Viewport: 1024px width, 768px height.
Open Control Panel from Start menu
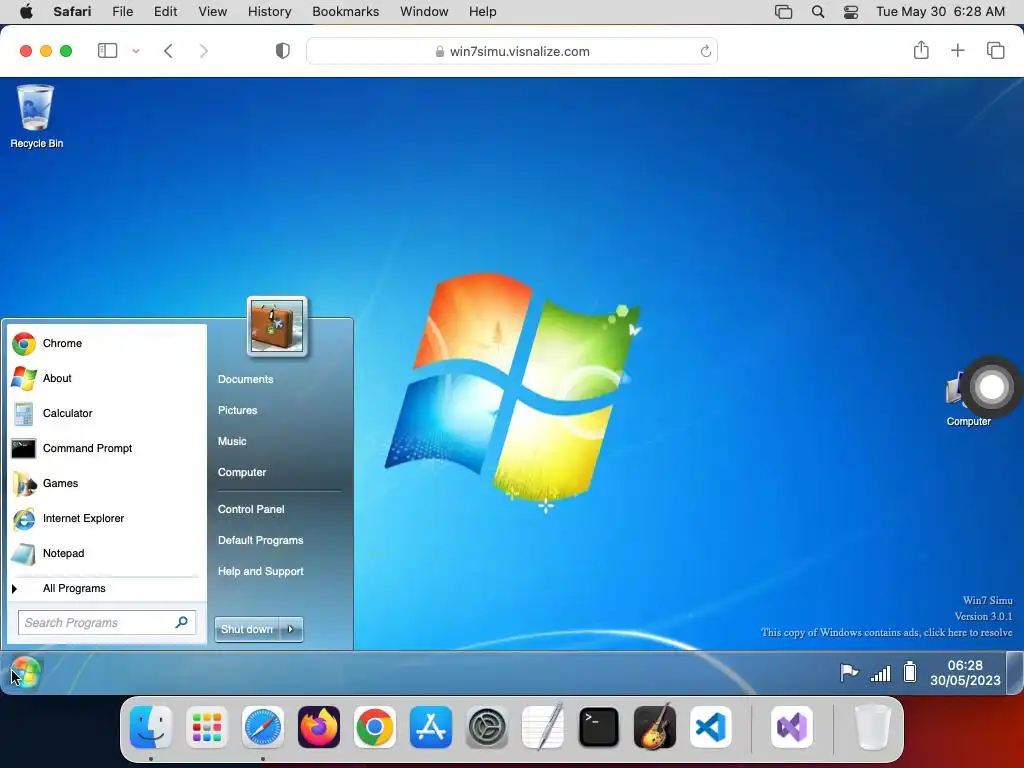pyautogui.click(x=251, y=509)
